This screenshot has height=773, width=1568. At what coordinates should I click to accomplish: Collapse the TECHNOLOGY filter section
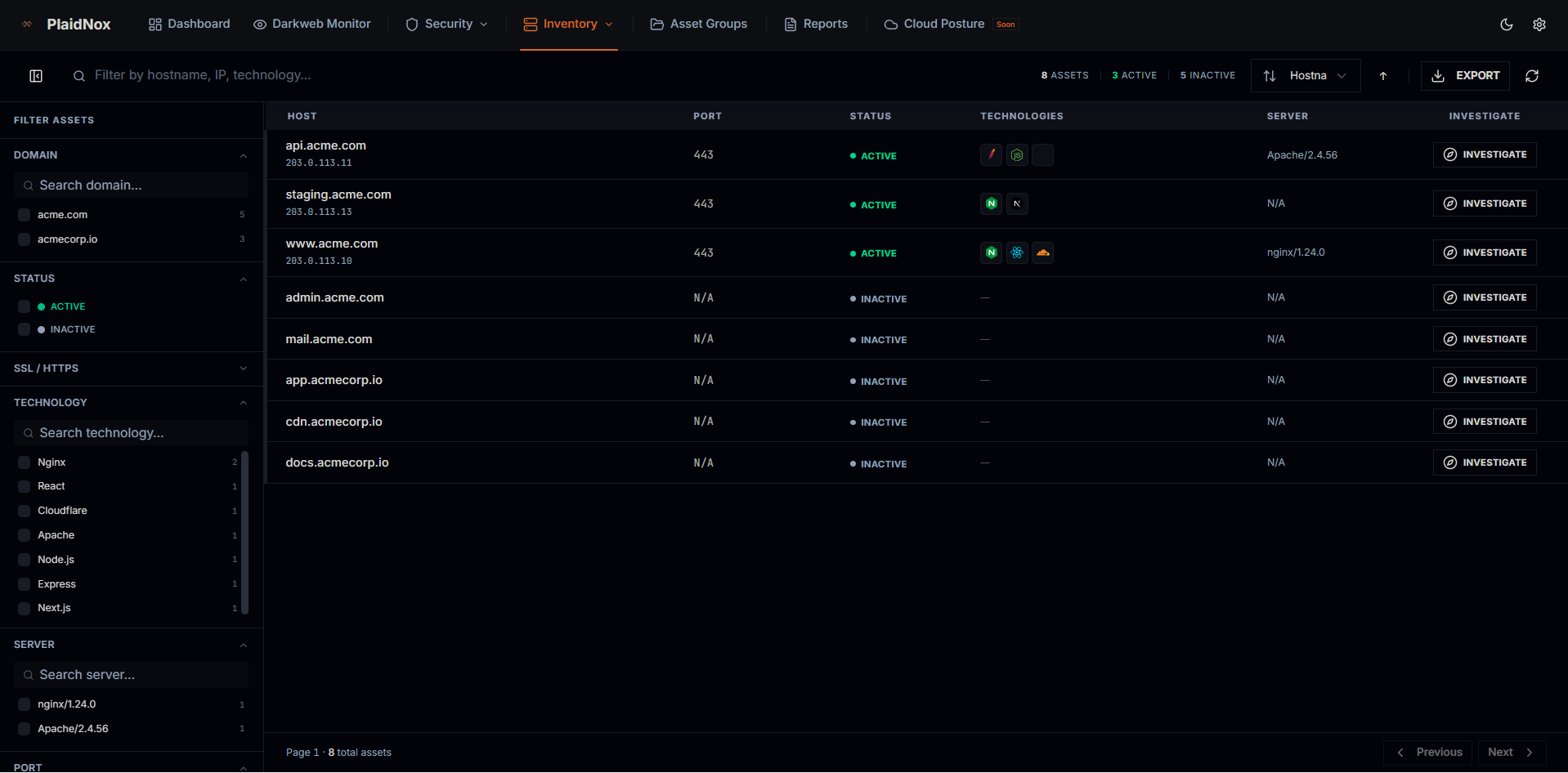pos(243,402)
